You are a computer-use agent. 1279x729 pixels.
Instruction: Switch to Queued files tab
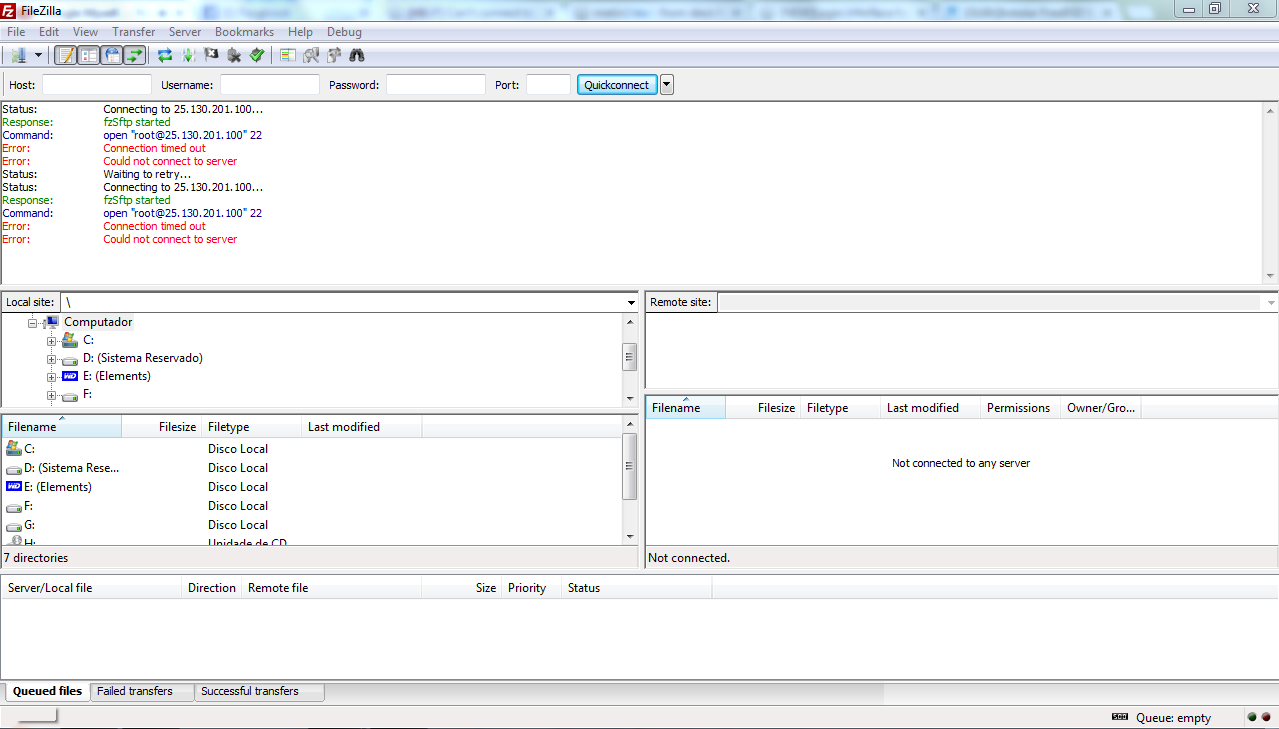(x=47, y=691)
